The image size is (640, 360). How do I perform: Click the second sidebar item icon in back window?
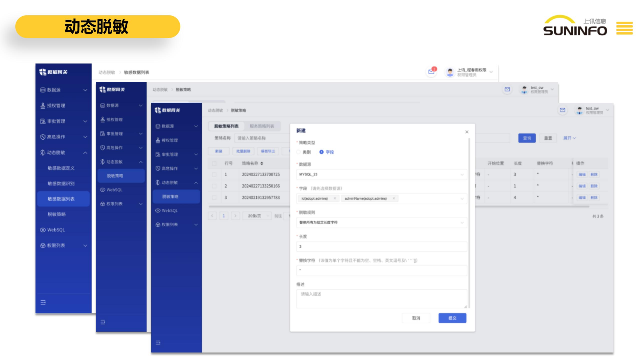click(43, 105)
